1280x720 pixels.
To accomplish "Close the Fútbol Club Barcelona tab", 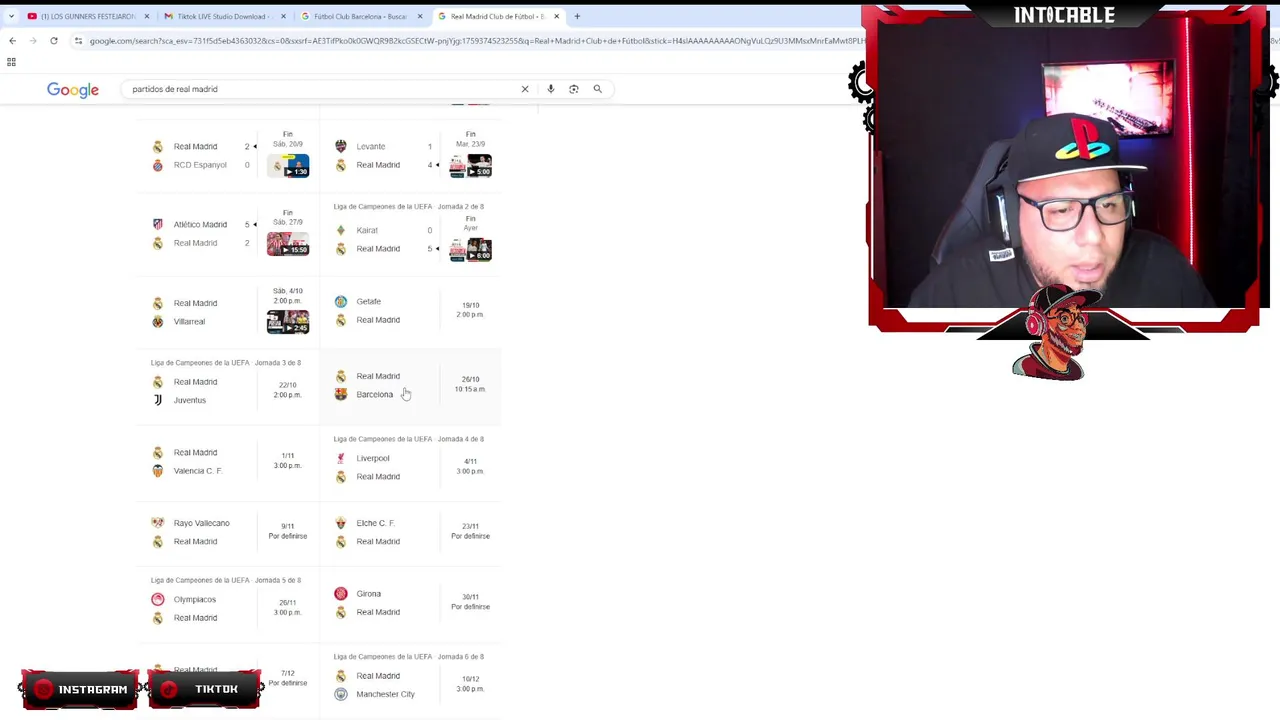I will [420, 16].
